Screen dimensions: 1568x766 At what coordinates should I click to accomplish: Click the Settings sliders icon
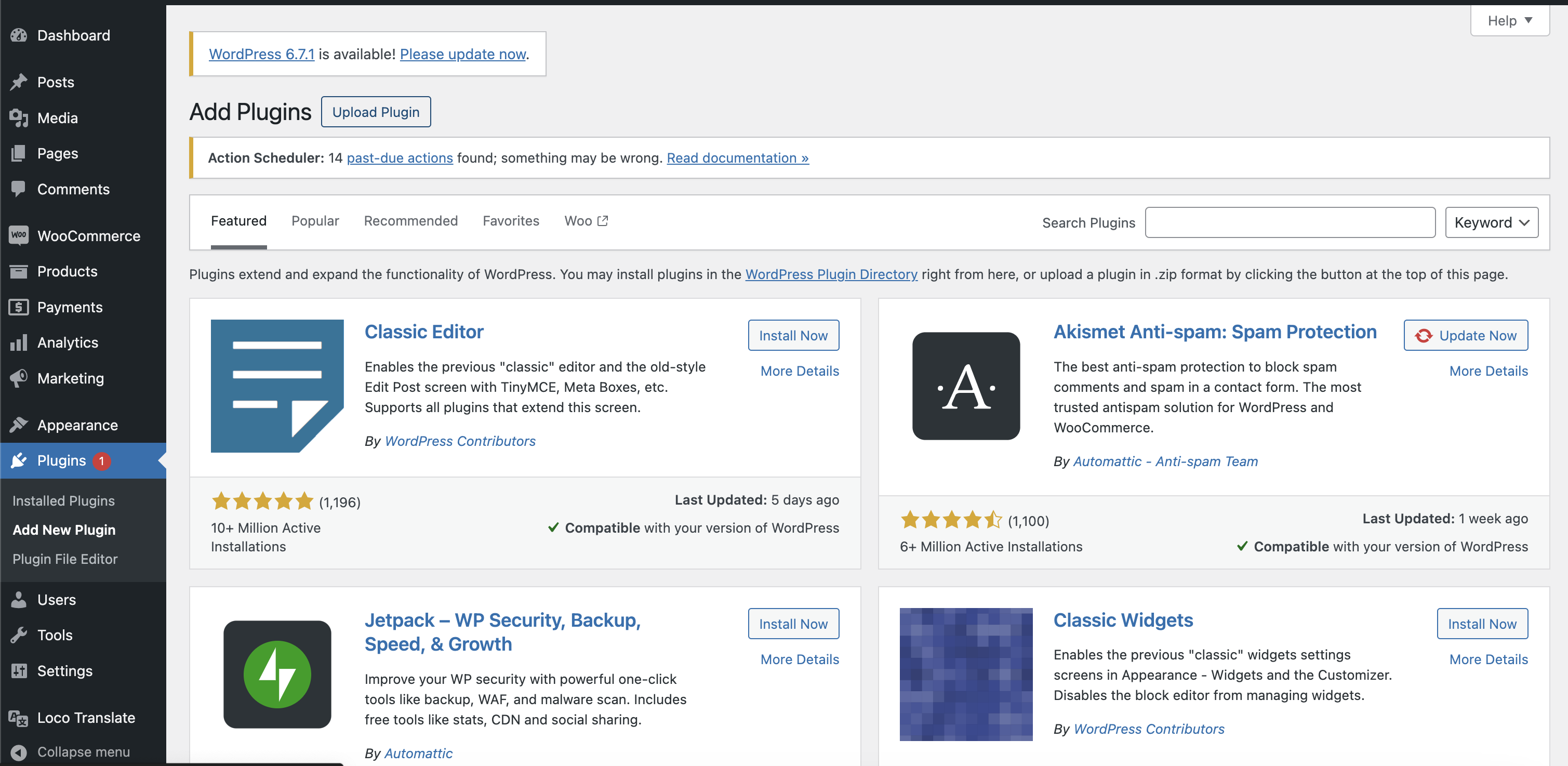click(x=19, y=671)
